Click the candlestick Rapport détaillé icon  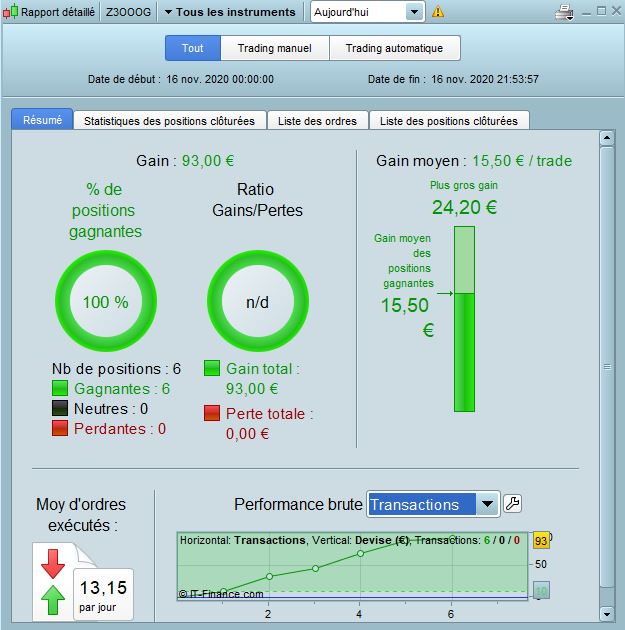(10, 12)
